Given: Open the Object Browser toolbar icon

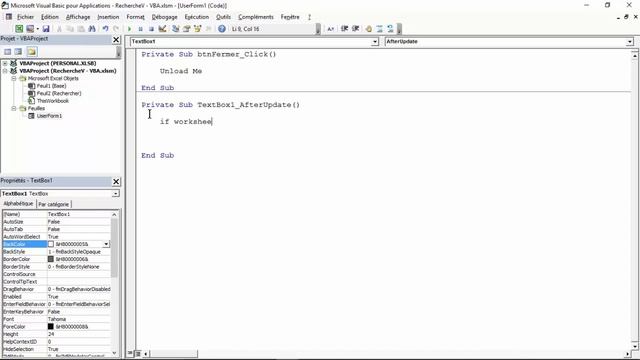Looking at the screenshot, I should 198,29.
